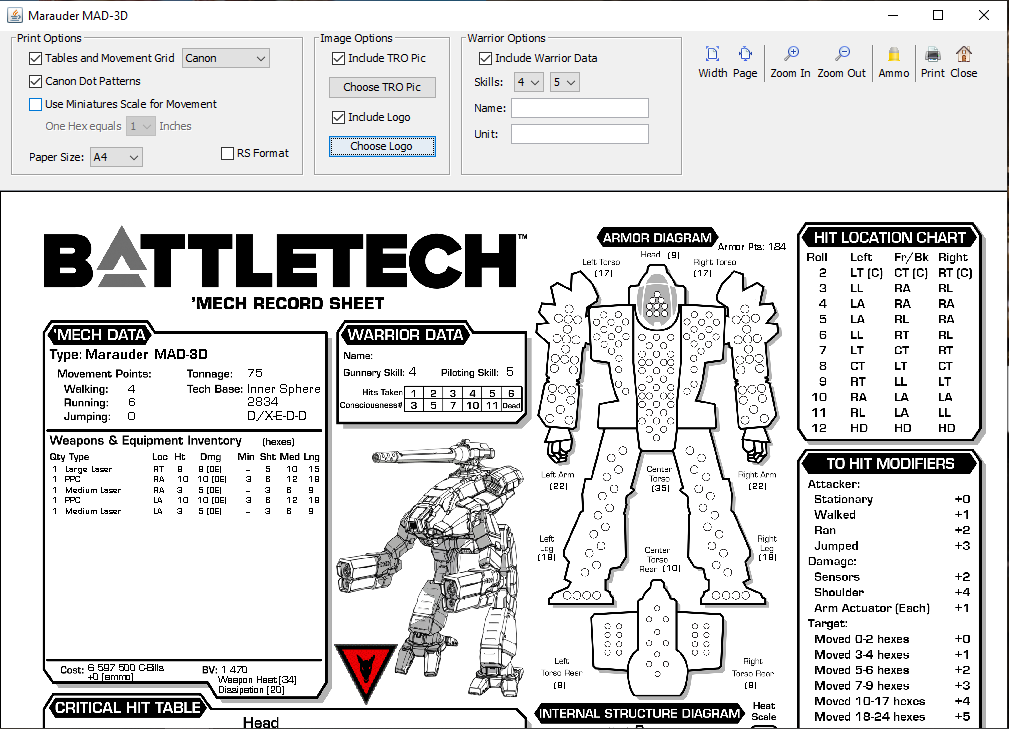Click the warrior Name text field
The height and width of the screenshot is (729, 1009).
pyautogui.click(x=579, y=108)
